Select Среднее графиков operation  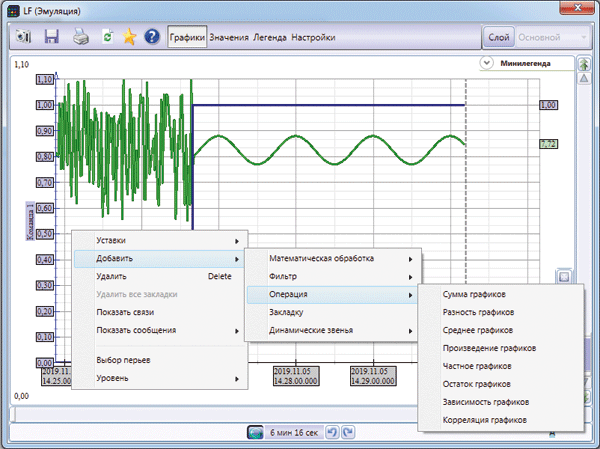[501, 330]
